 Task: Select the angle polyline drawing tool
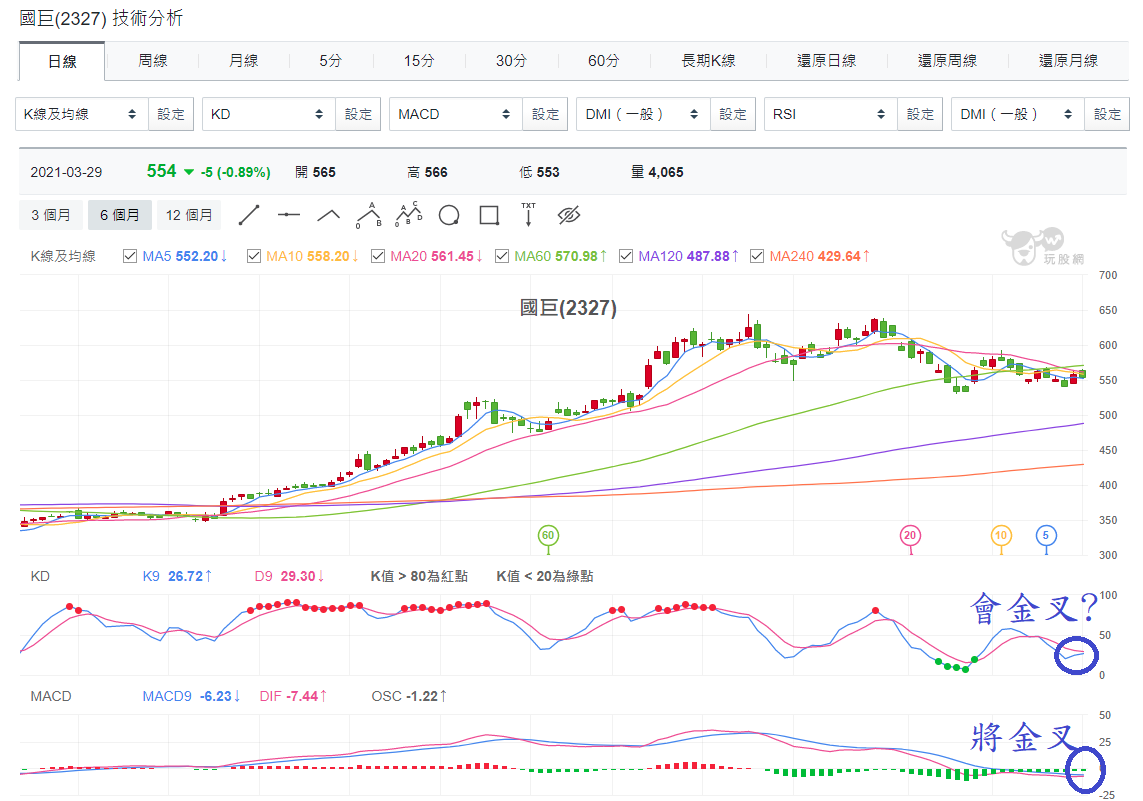[x=329, y=215]
